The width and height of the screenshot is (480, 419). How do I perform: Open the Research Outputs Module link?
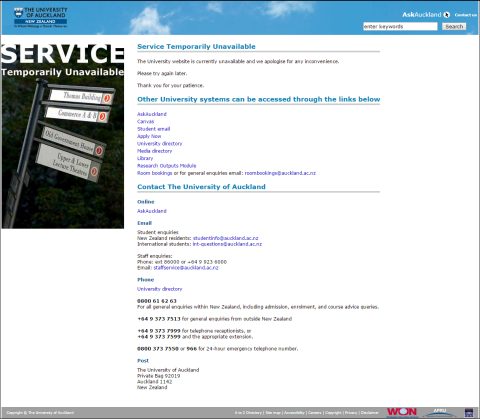click(167, 165)
